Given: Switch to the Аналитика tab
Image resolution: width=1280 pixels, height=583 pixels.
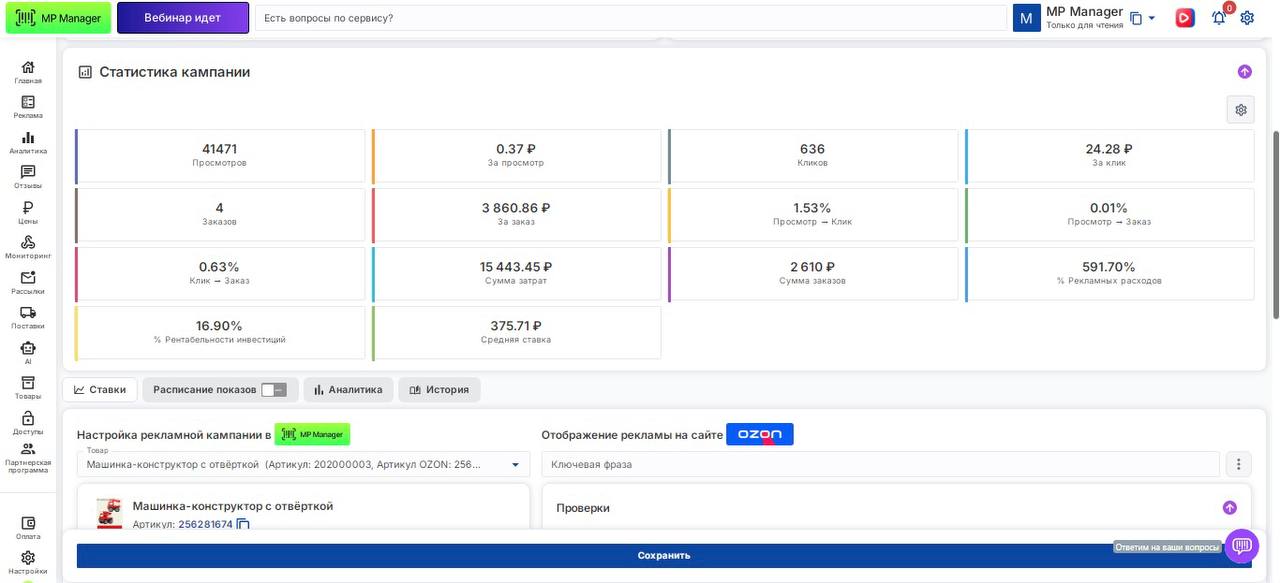Looking at the screenshot, I should (x=347, y=390).
